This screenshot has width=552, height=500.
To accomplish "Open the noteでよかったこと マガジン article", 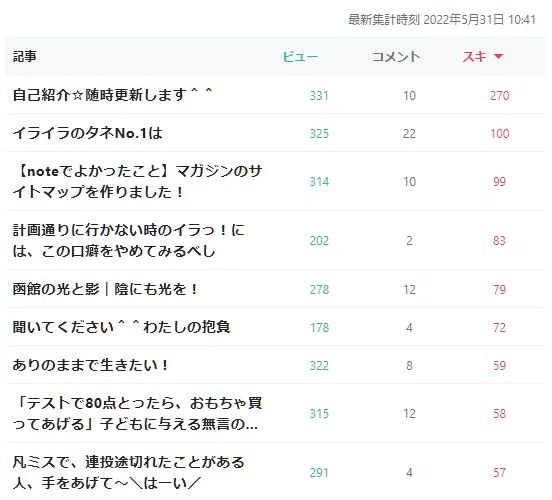I will [x=138, y=181].
